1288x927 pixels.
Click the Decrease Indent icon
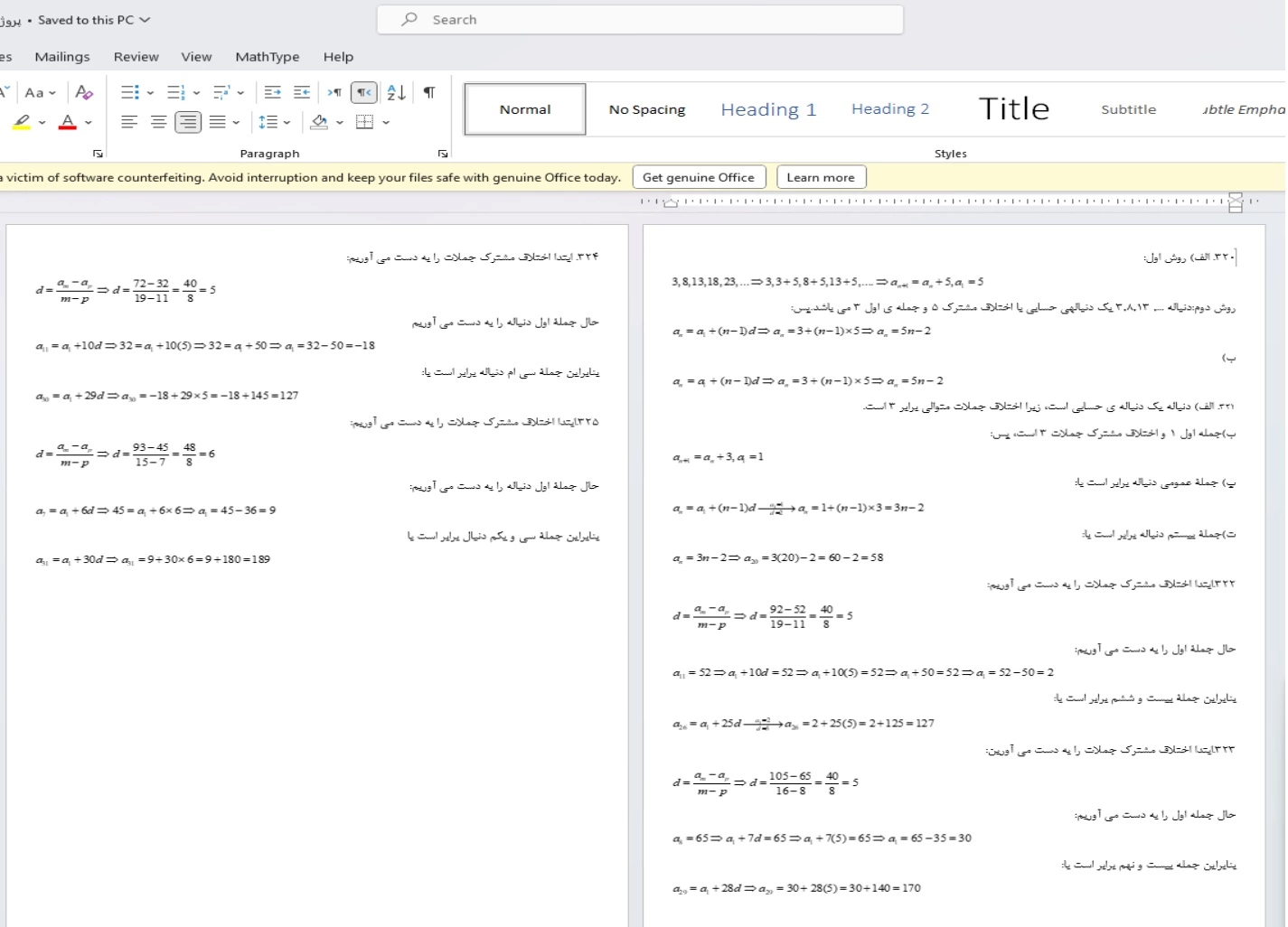click(x=272, y=93)
